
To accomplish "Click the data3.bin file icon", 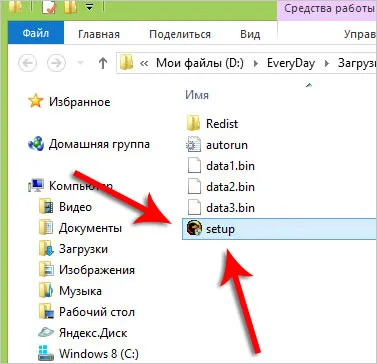I will 194,208.
